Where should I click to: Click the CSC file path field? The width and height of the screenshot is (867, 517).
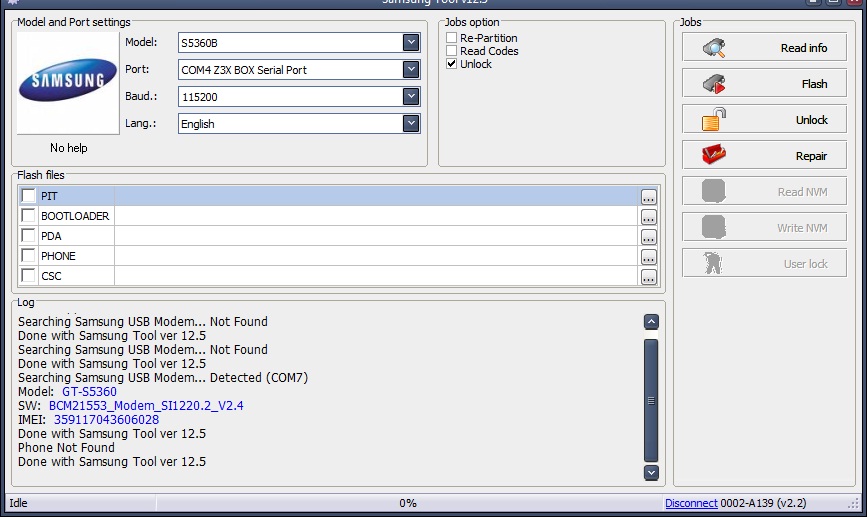(376, 275)
